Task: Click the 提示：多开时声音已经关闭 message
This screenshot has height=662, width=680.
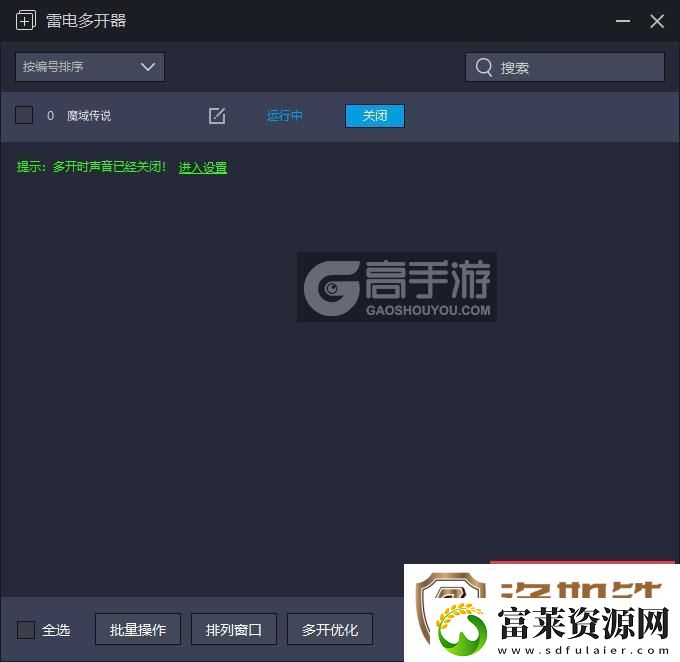Action: [x=91, y=167]
